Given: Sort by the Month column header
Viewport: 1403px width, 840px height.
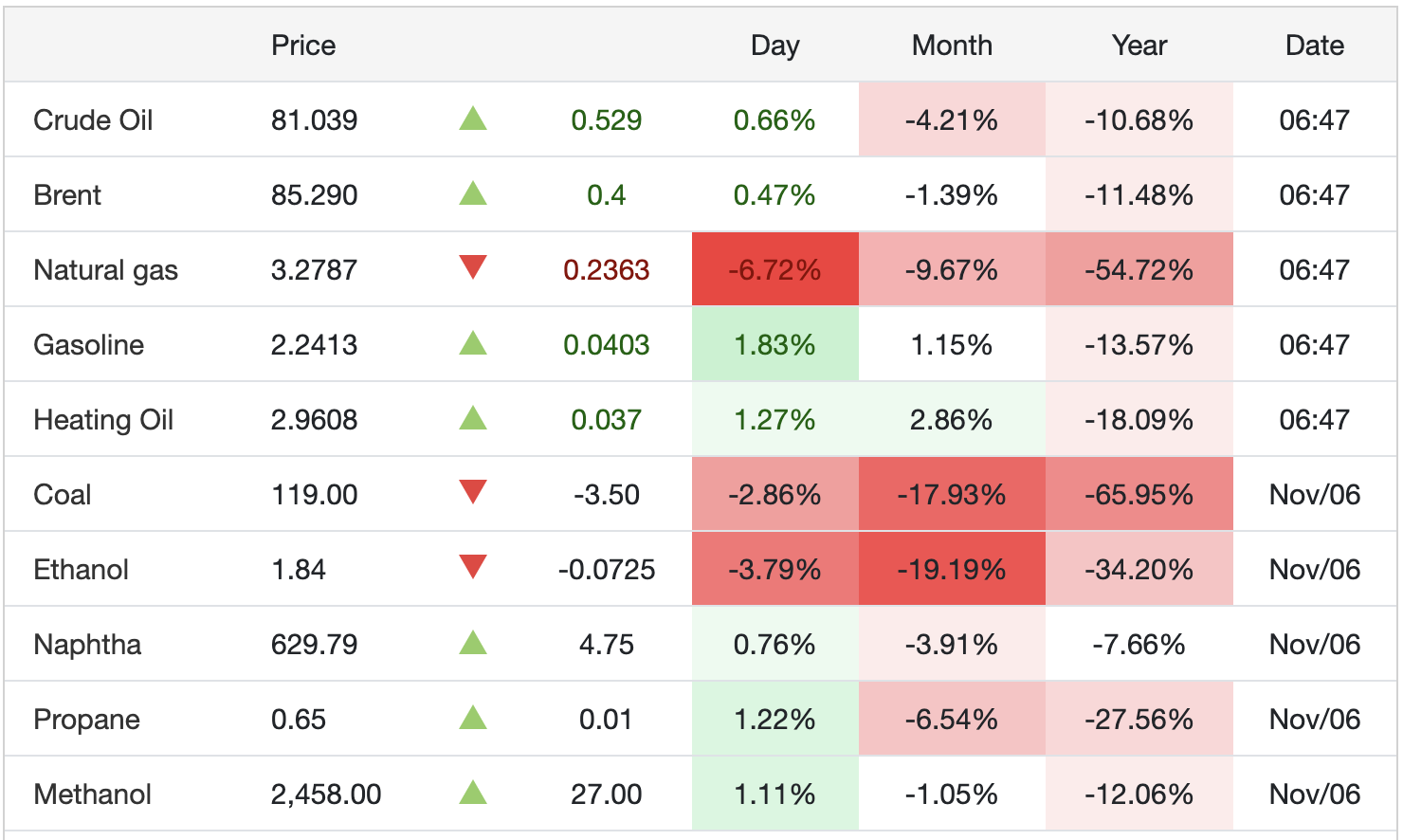Looking at the screenshot, I should [952, 46].
